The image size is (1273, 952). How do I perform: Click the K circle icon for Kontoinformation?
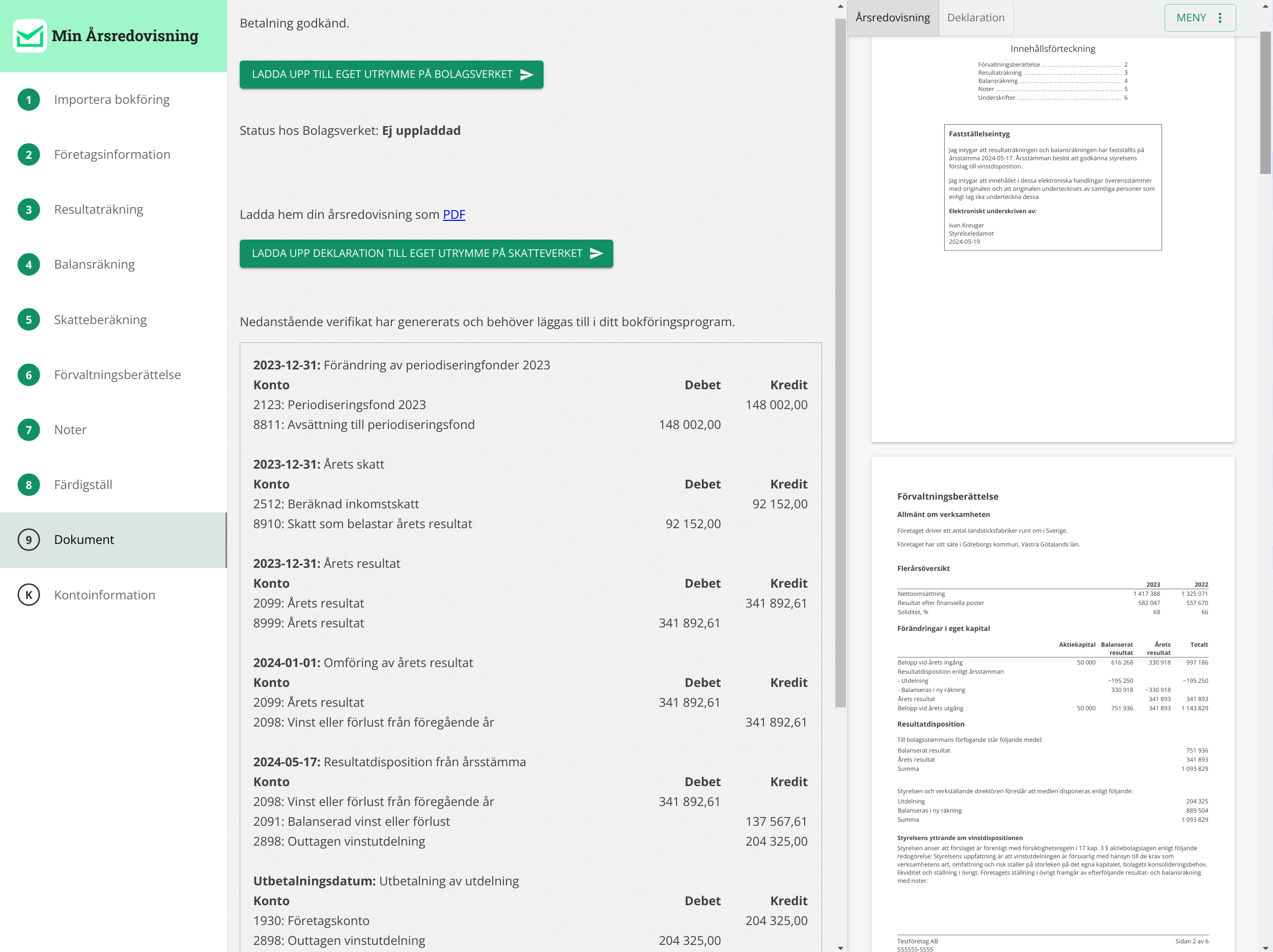click(x=29, y=595)
